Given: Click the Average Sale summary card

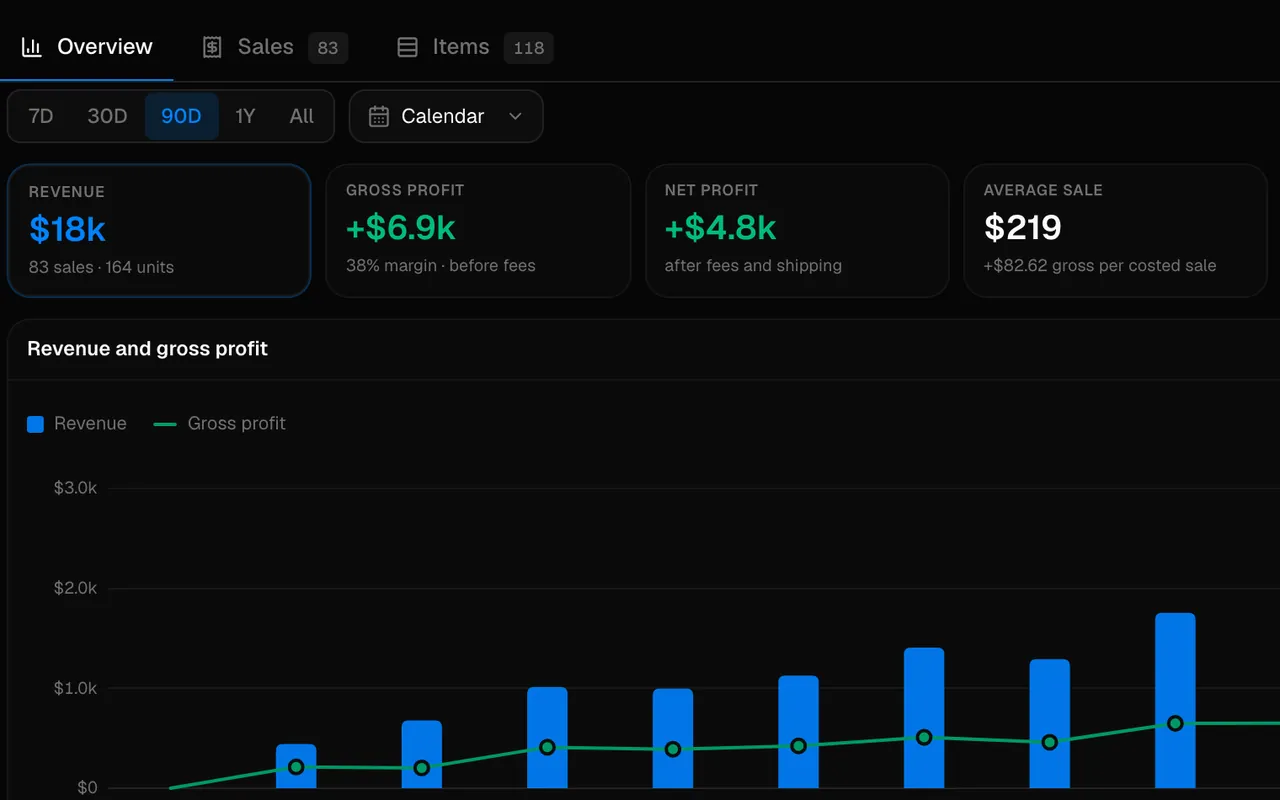Looking at the screenshot, I should coord(1115,230).
